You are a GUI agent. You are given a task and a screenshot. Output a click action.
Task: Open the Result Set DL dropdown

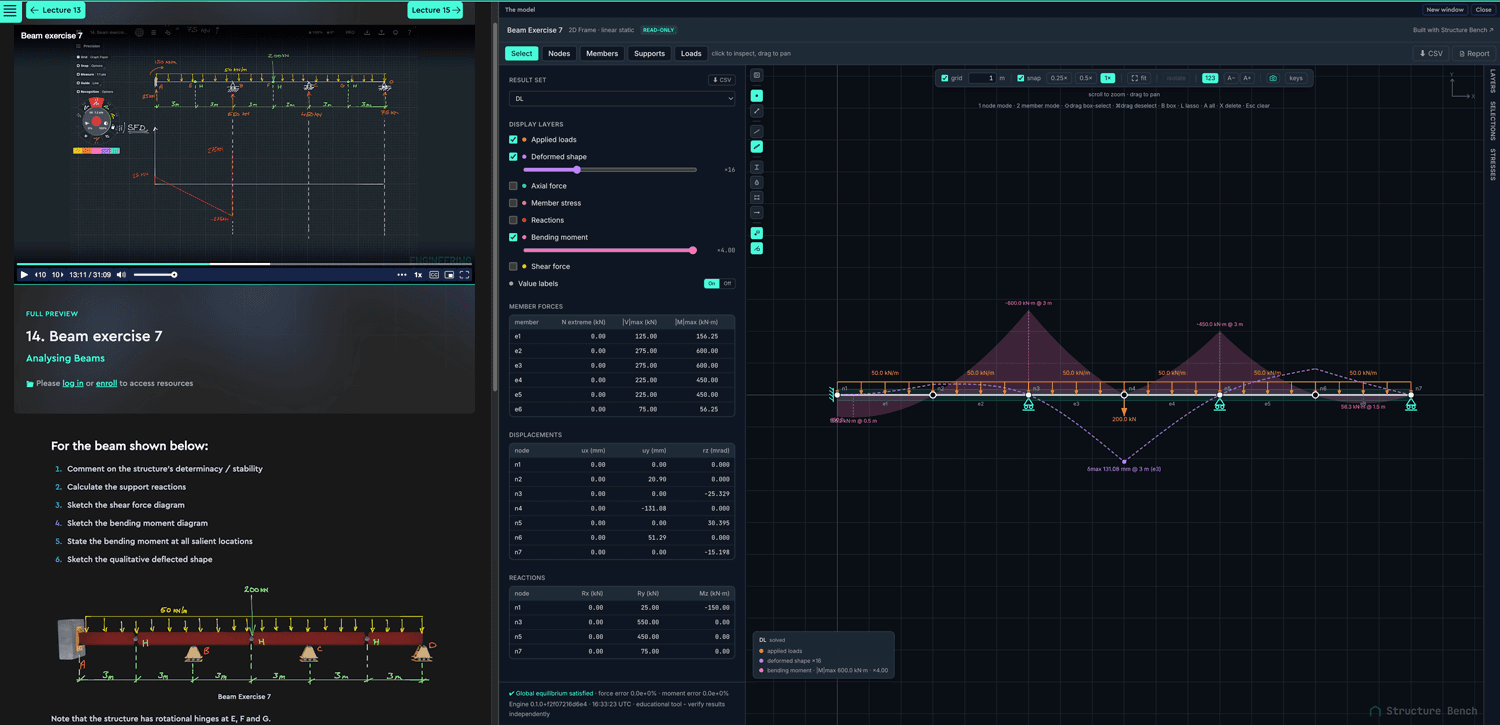[622, 99]
